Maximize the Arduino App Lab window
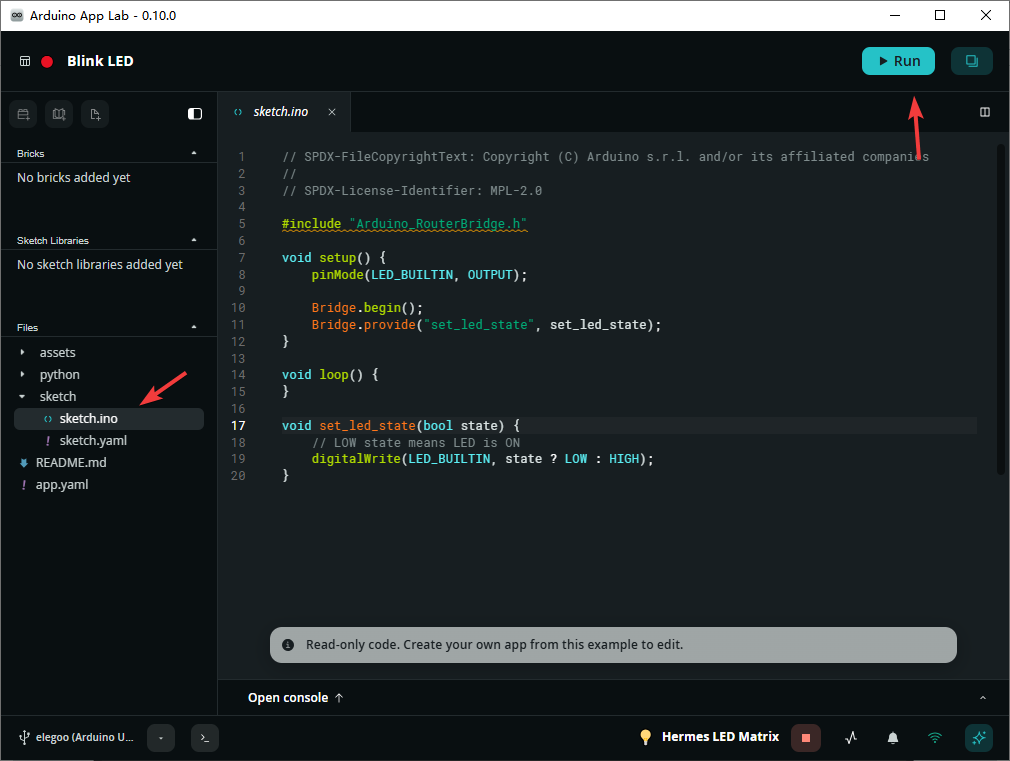This screenshot has height=761, width=1010. pos(940,15)
